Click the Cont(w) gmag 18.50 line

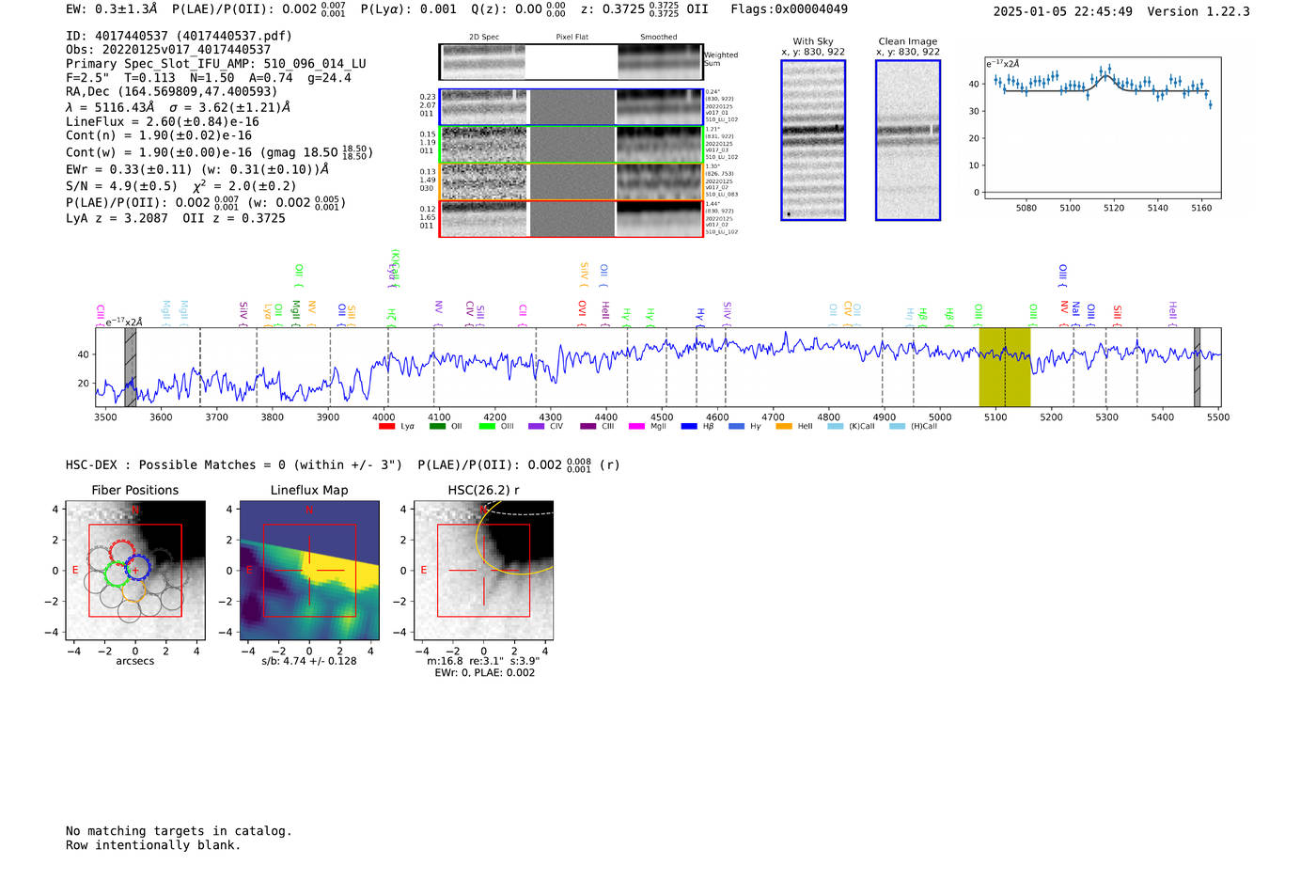[219, 152]
